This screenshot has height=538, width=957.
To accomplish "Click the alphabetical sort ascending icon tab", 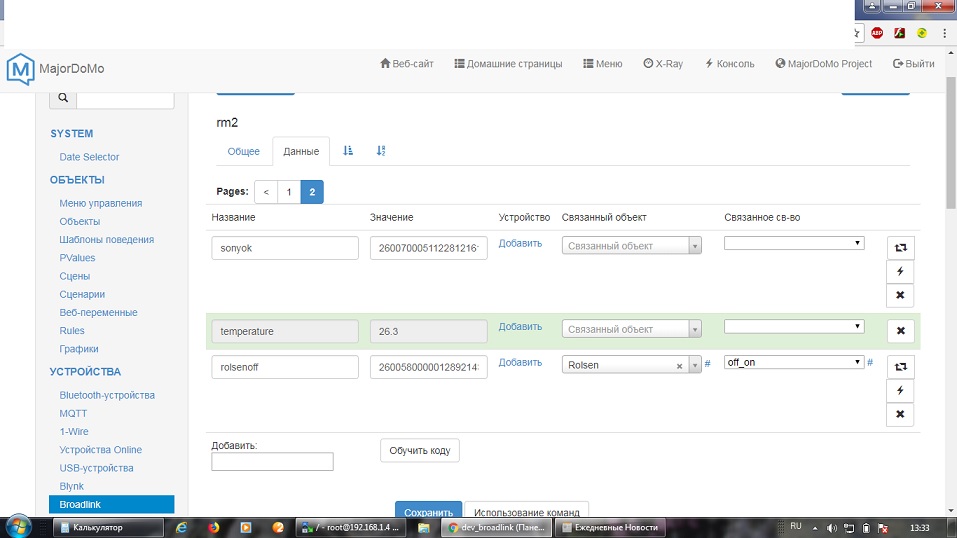I will tap(348, 151).
